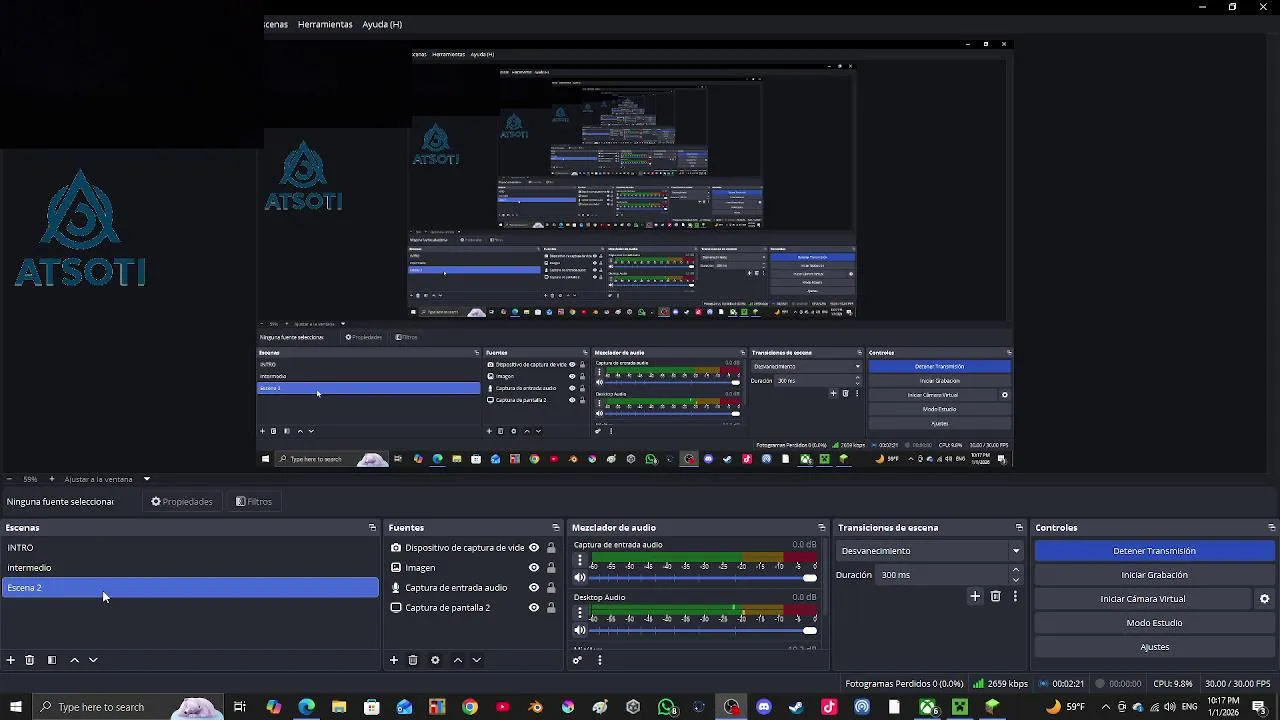Image resolution: width=1280 pixels, height=720 pixels.
Task: Open Ajustes settings button
Action: click(1154, 647)
